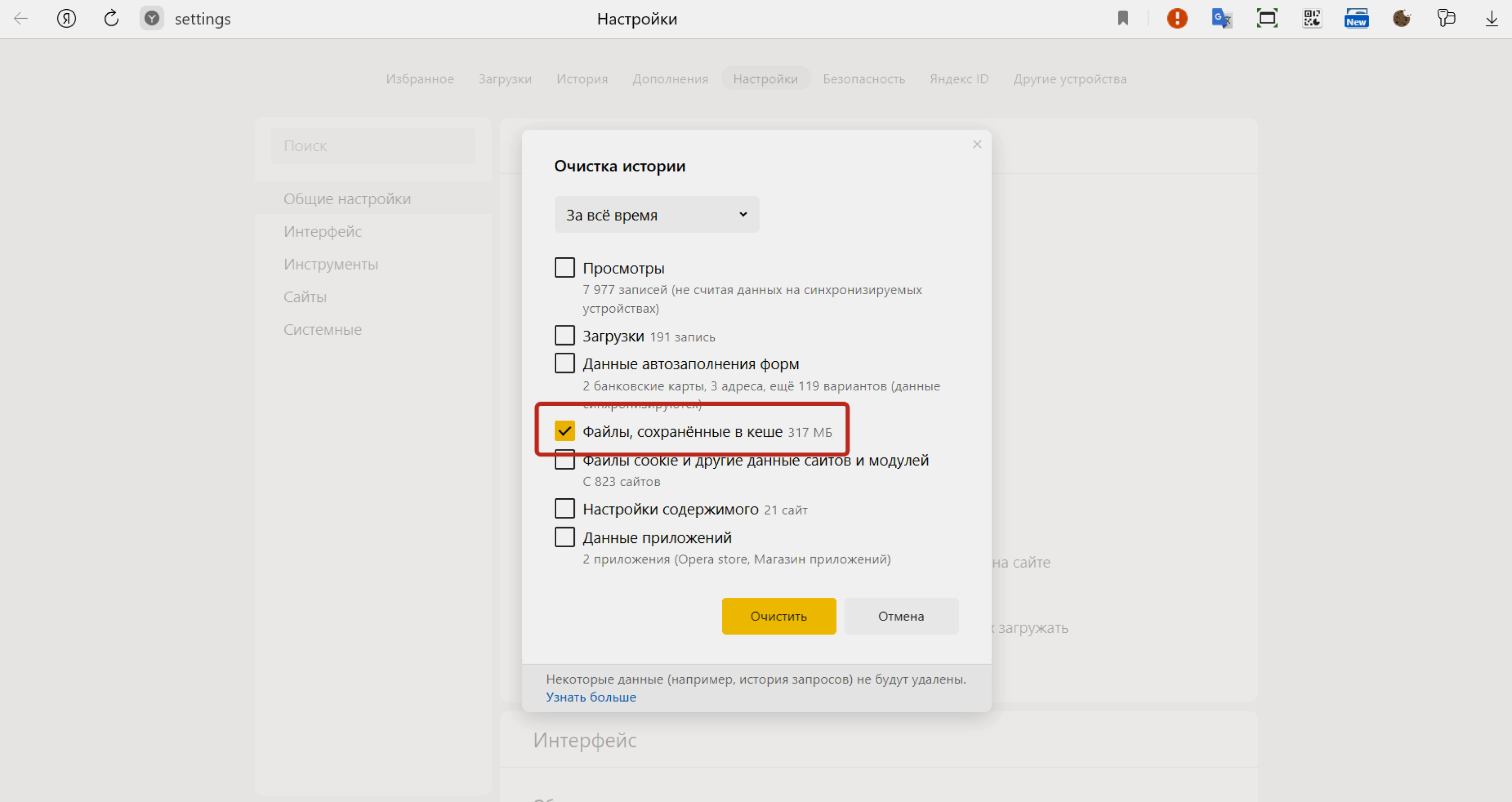
Task: Disable the Файлы, сохранённые в кеше checkbox
Action: (563, 431)
